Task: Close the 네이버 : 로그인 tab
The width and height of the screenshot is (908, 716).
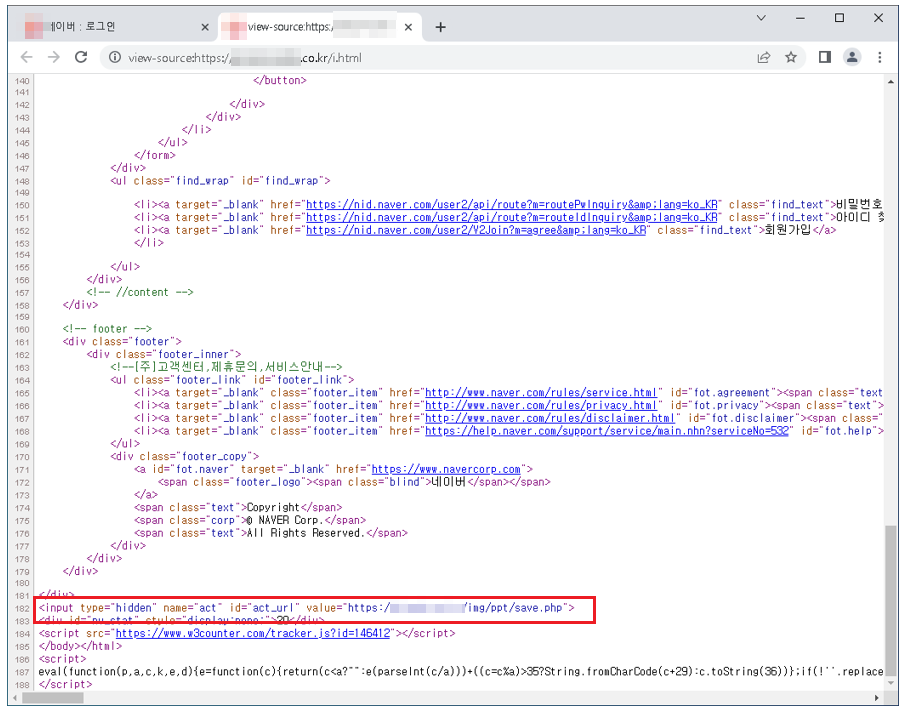Action: pyautogui.click(x=205, y=27)
